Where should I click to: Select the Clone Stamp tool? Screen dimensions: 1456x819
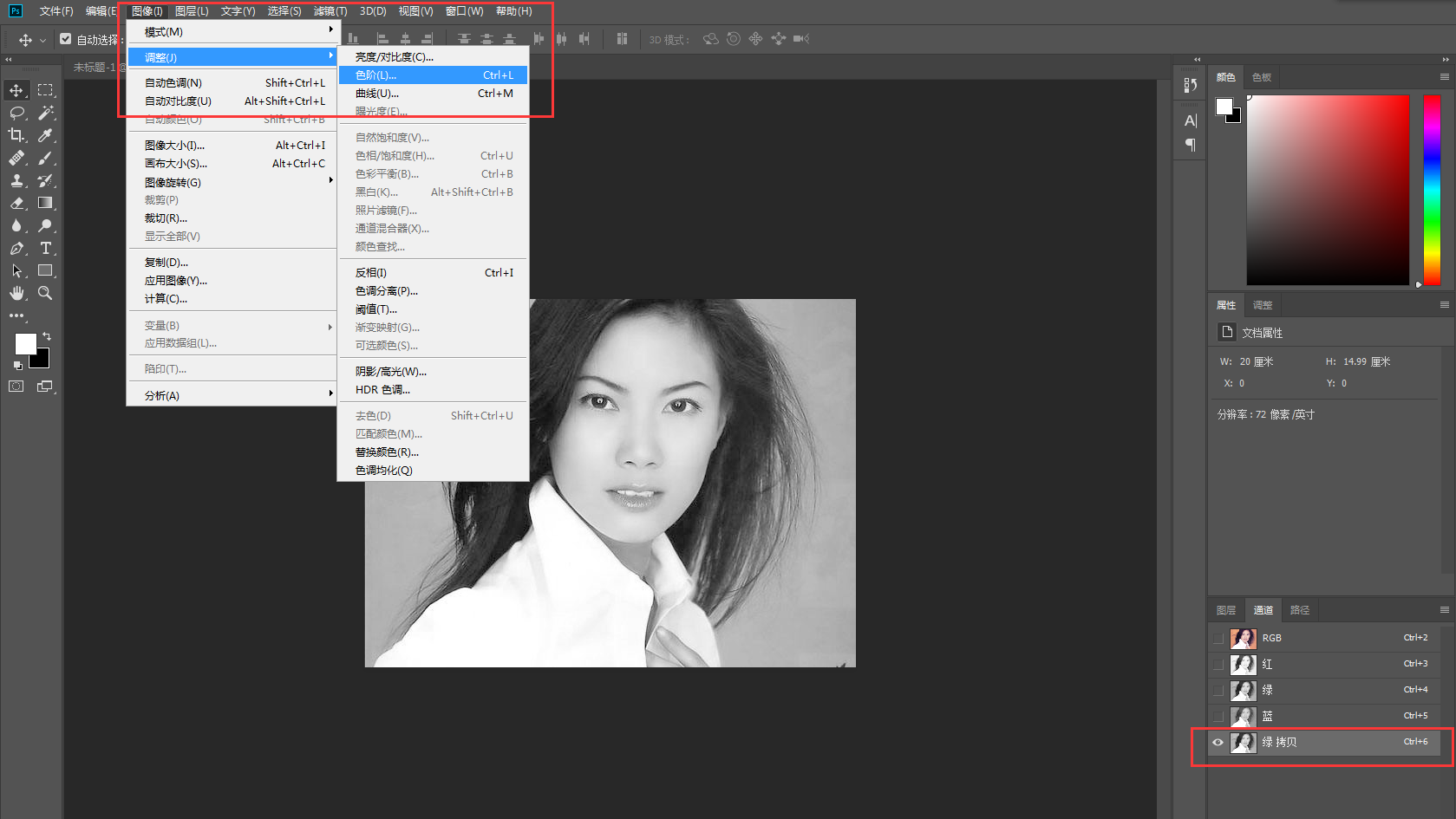tap(16, 180)
